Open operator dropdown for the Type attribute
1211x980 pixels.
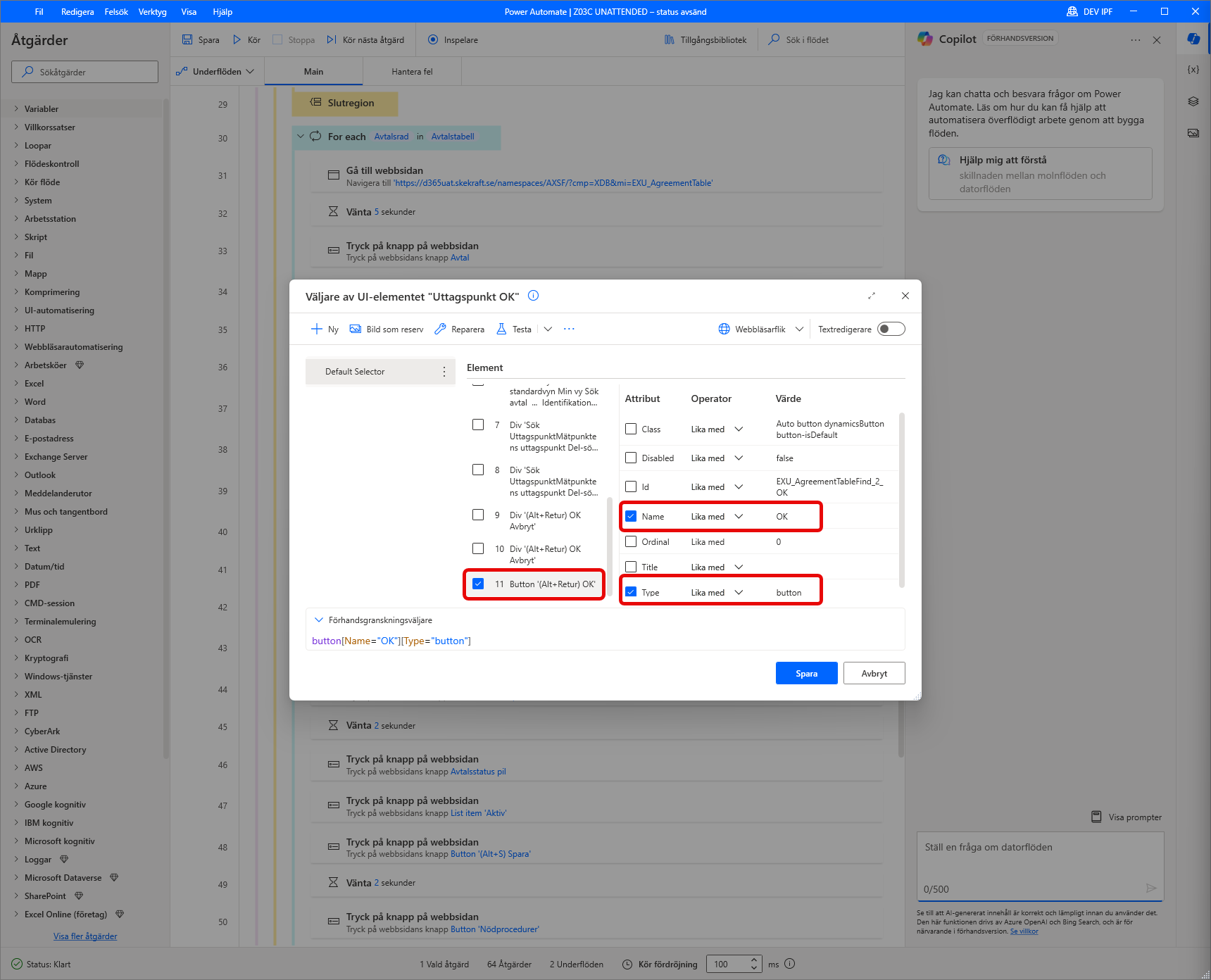(739, 592)
